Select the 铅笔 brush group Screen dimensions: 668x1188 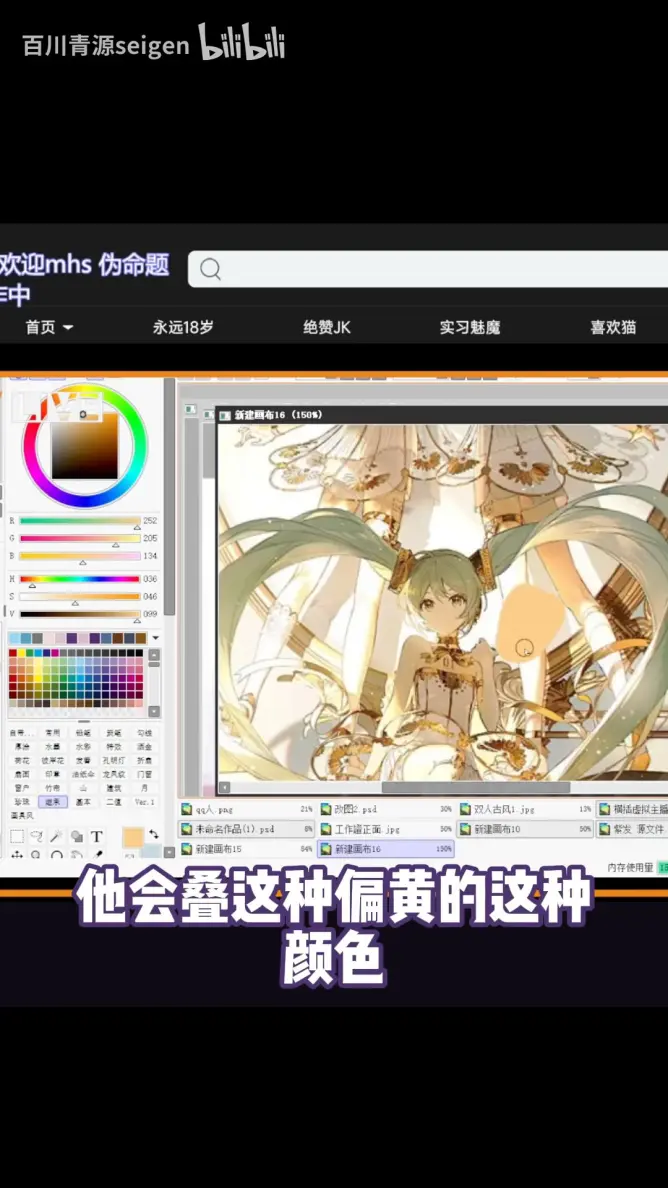[83, 733]
